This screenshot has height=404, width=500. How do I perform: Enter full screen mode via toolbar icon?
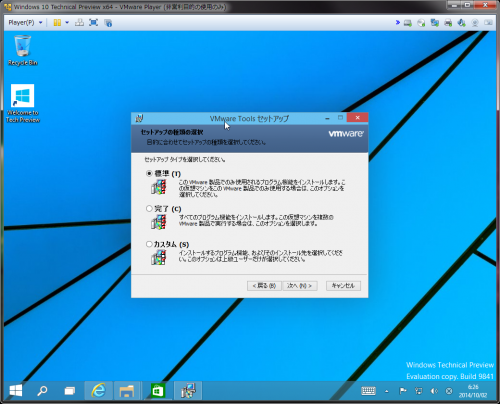point(94,23)
